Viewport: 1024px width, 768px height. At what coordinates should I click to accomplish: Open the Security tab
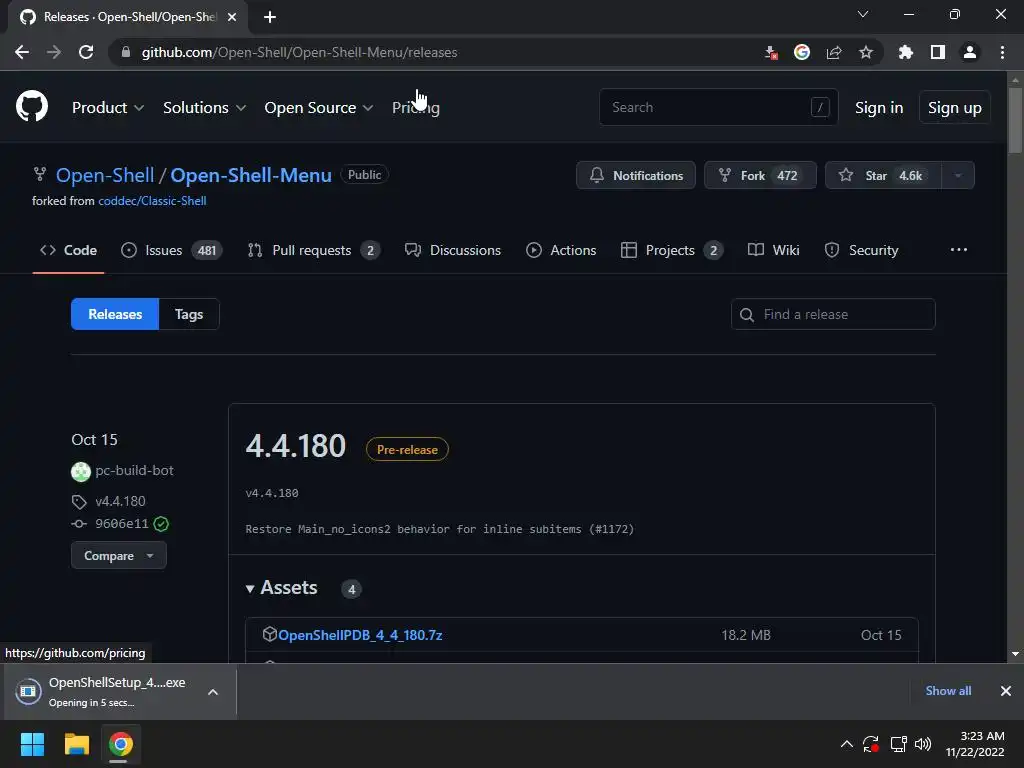coord(861,250)
